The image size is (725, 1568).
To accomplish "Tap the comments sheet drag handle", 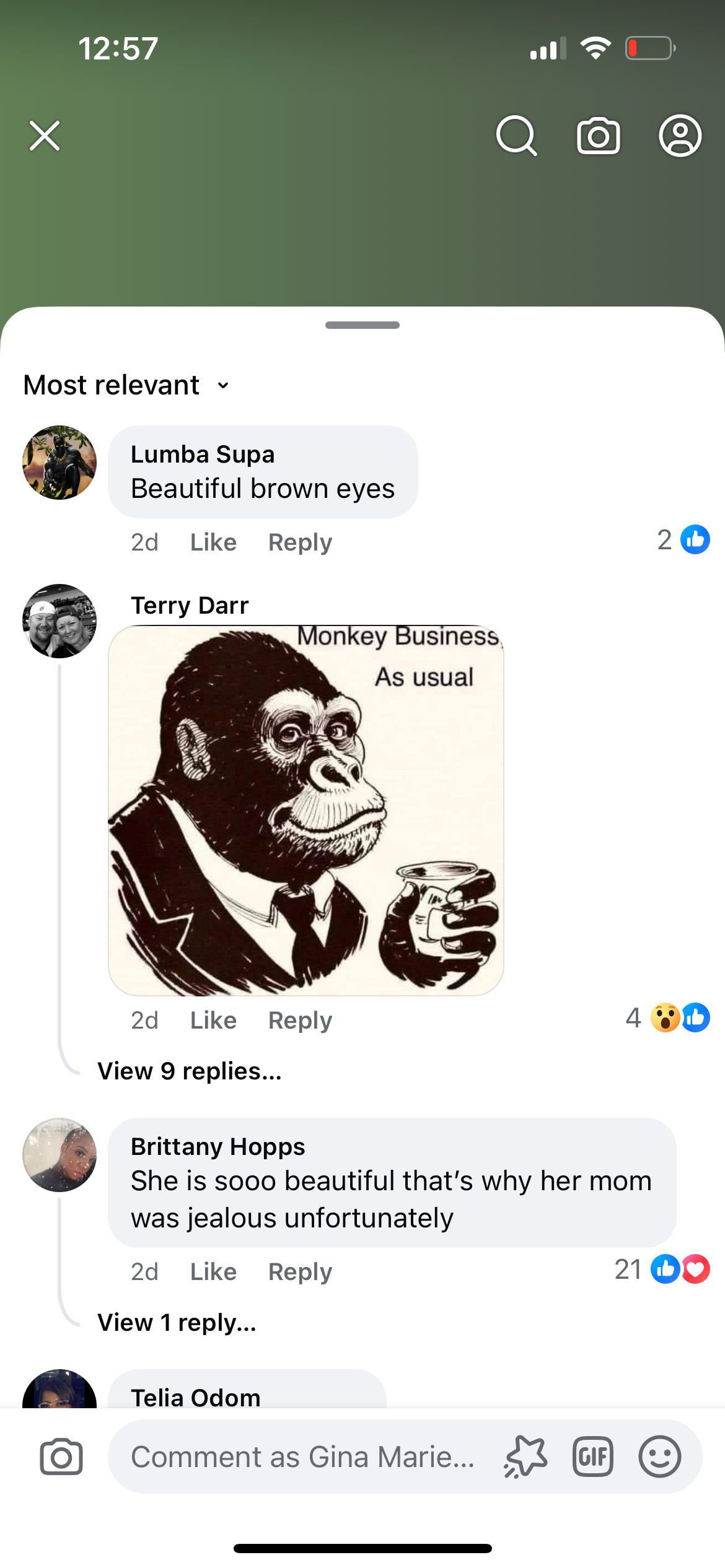I will click(362, 325).
